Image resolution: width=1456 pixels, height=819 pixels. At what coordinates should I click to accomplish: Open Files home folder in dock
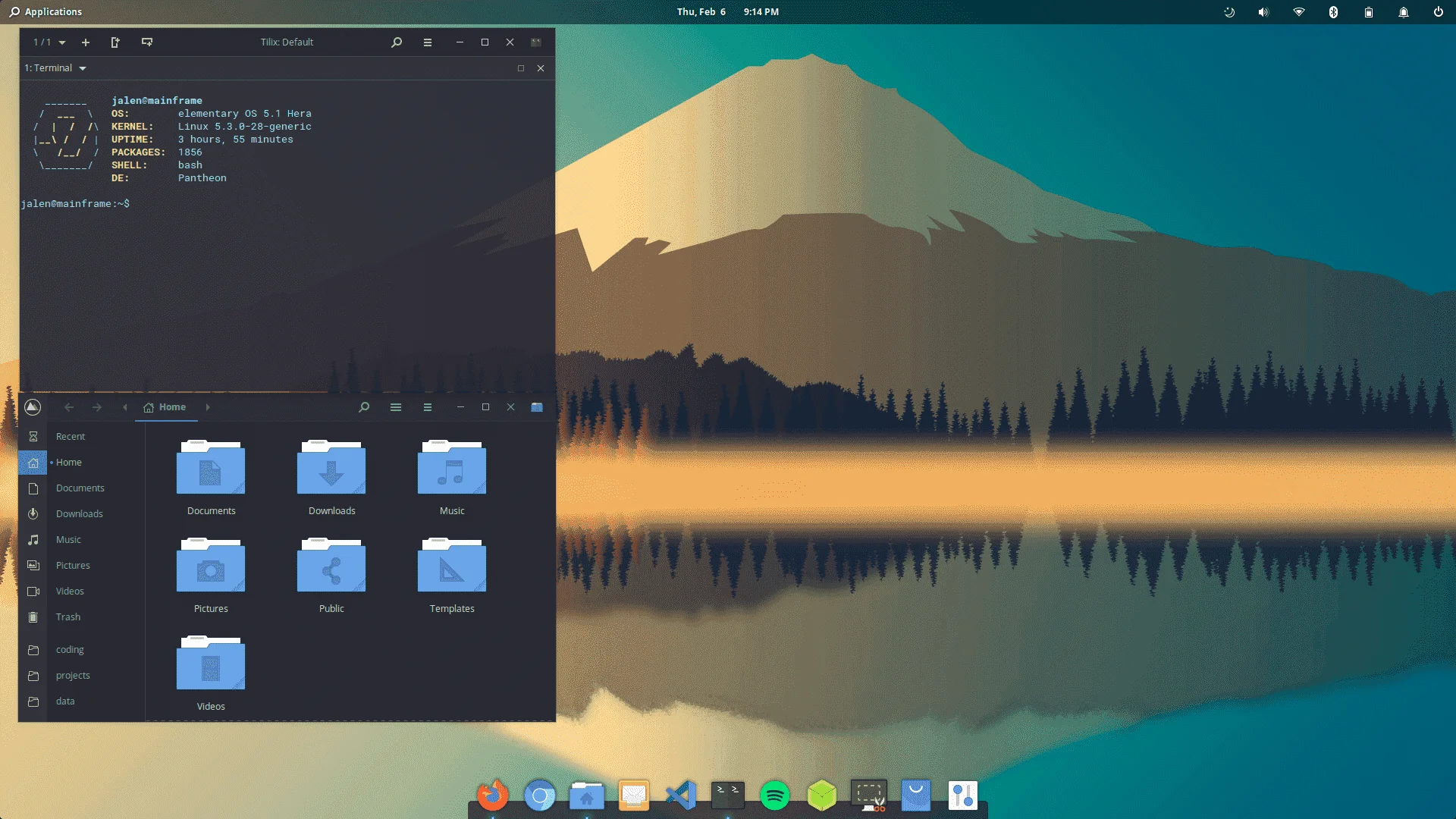click(587, 795)
